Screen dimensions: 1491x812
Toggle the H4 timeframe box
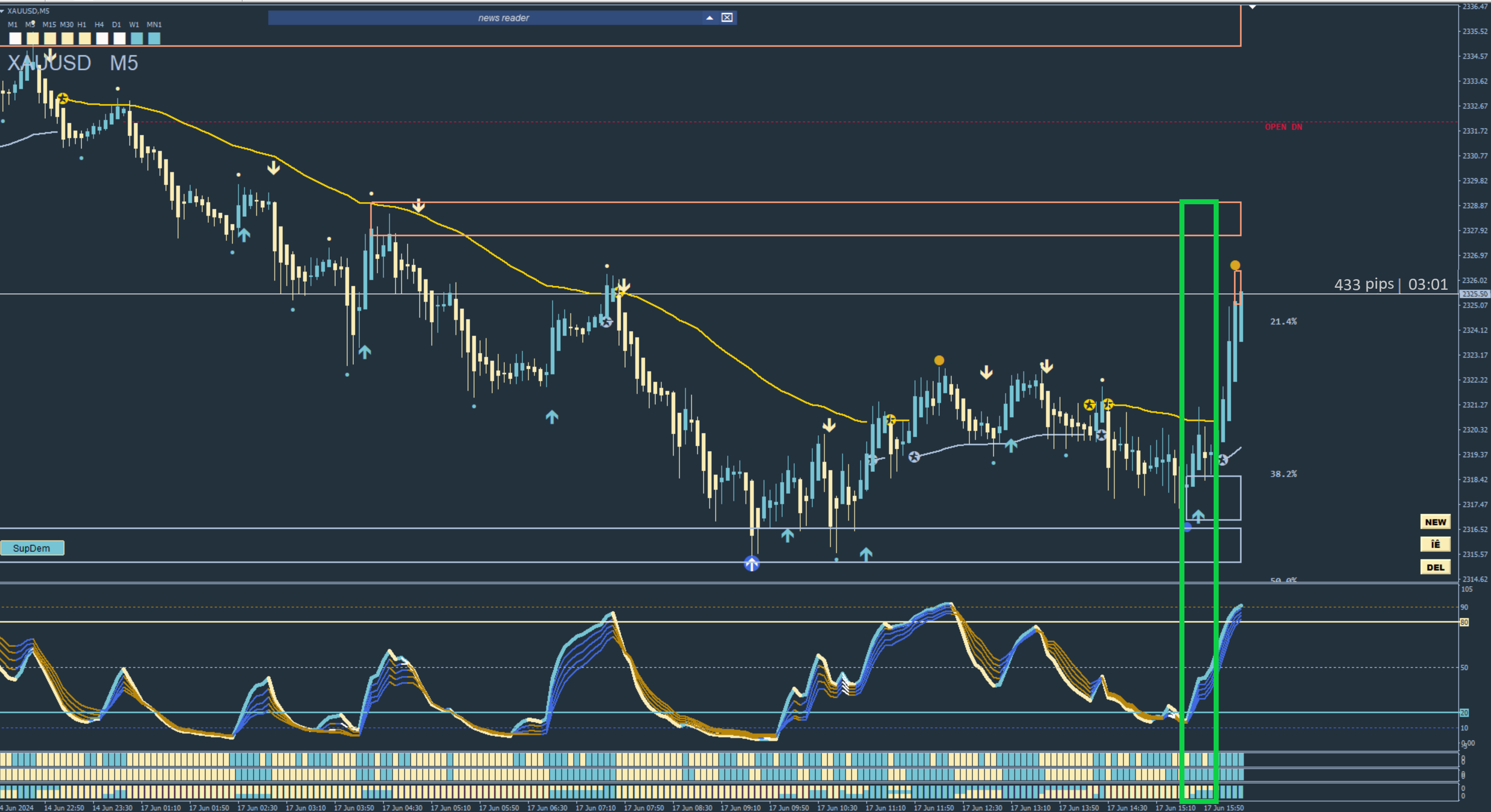coord(102,39)
